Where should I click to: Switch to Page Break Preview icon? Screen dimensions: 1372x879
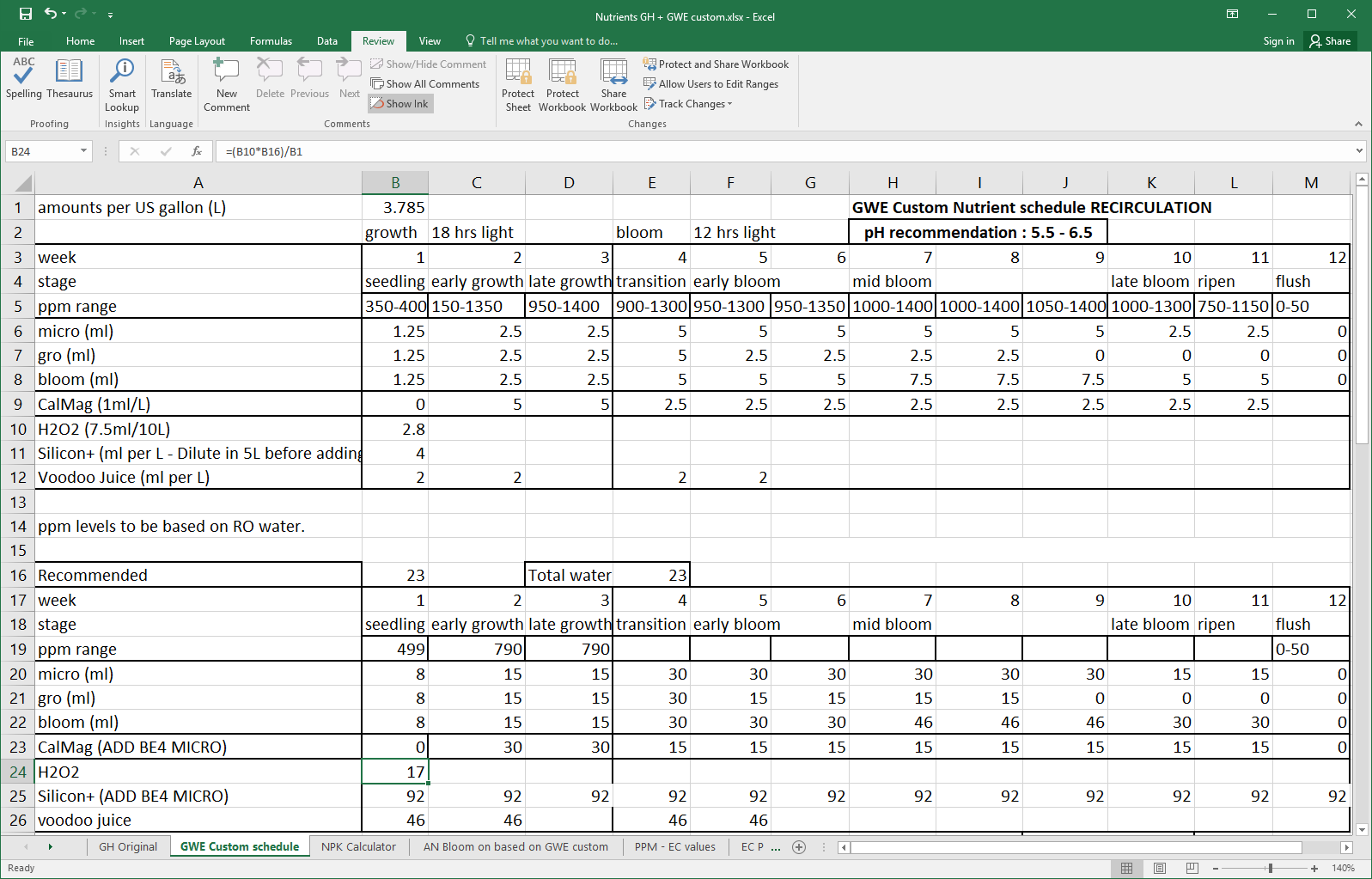click(1192, 868)
